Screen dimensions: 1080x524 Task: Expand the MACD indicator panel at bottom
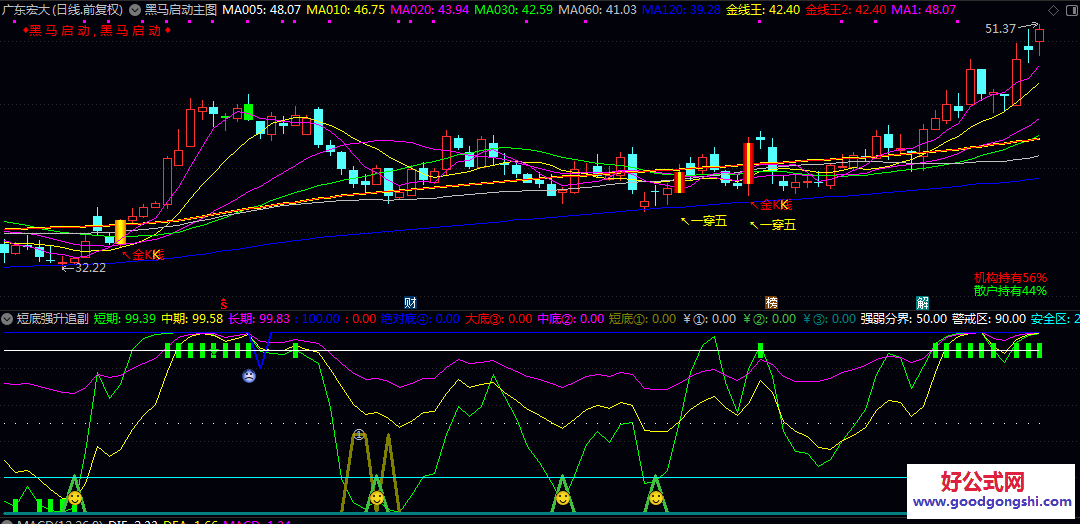8,521
